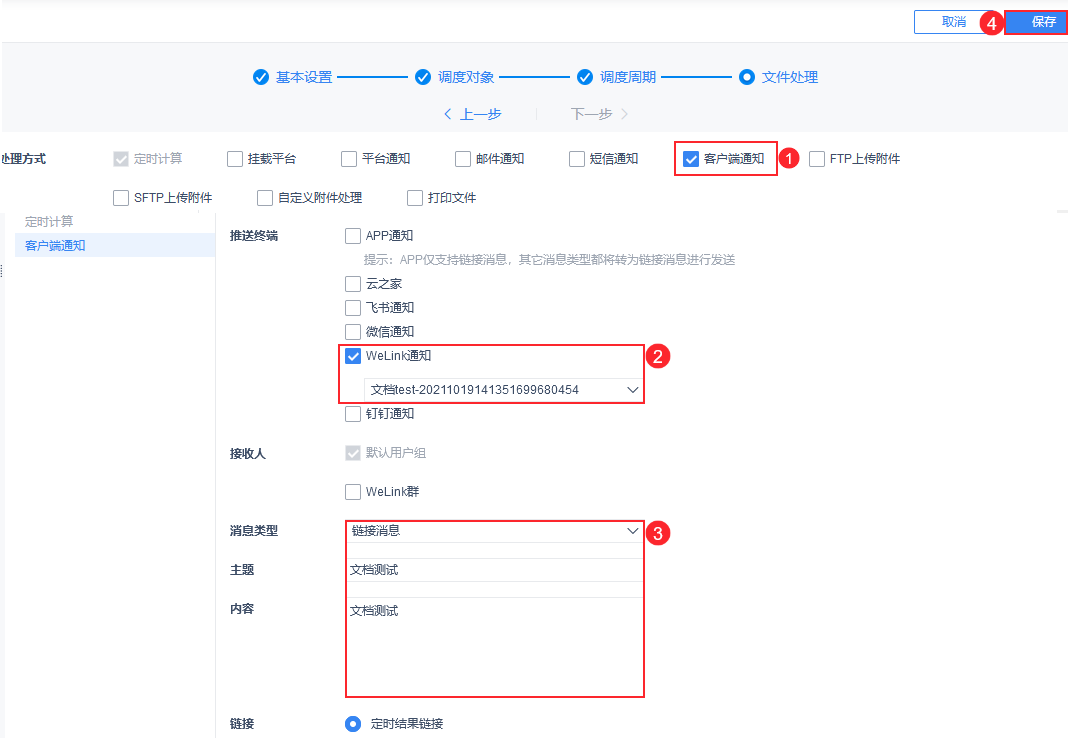Click the 取消 button
This screenshot has height=738, width=1068.
[953, 22]
